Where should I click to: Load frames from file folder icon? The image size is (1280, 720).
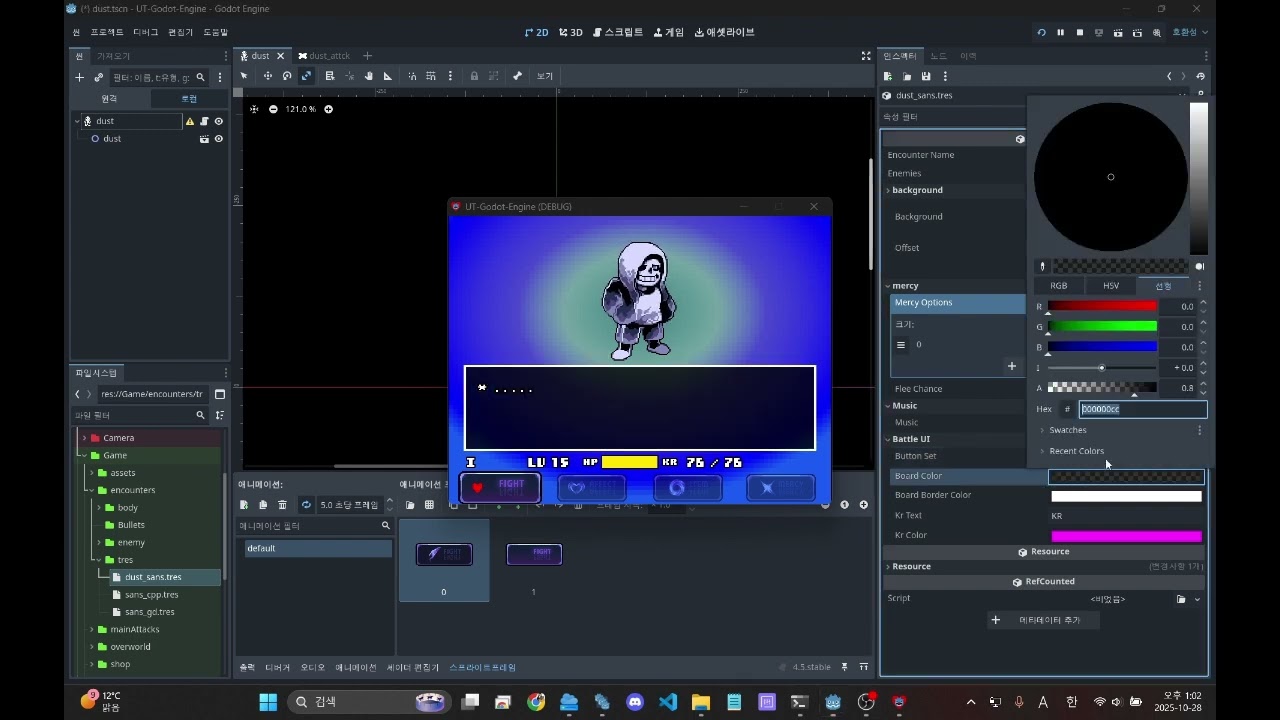[x=410, y=505]
